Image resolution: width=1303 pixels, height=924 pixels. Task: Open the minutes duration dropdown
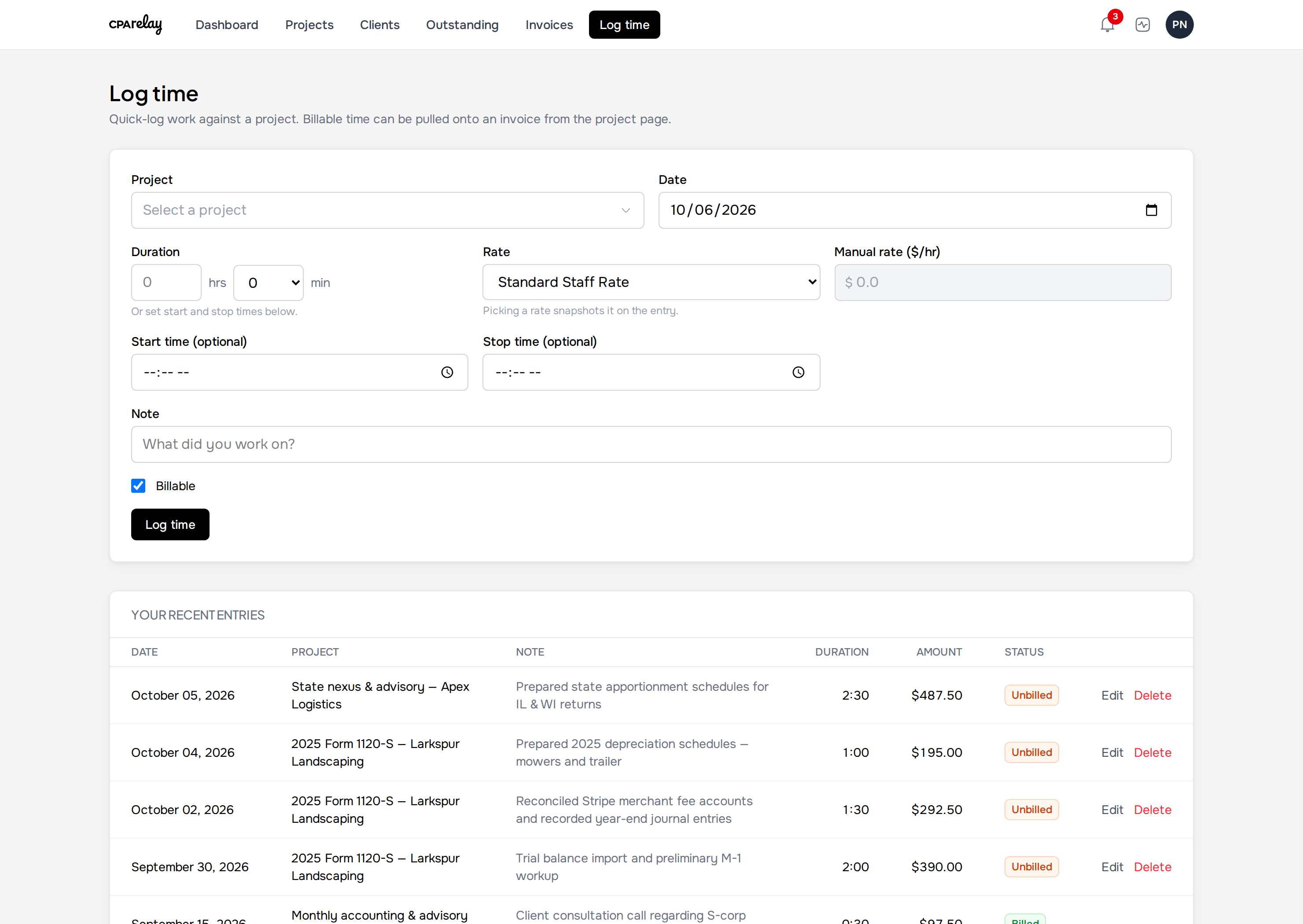point(268,282)
